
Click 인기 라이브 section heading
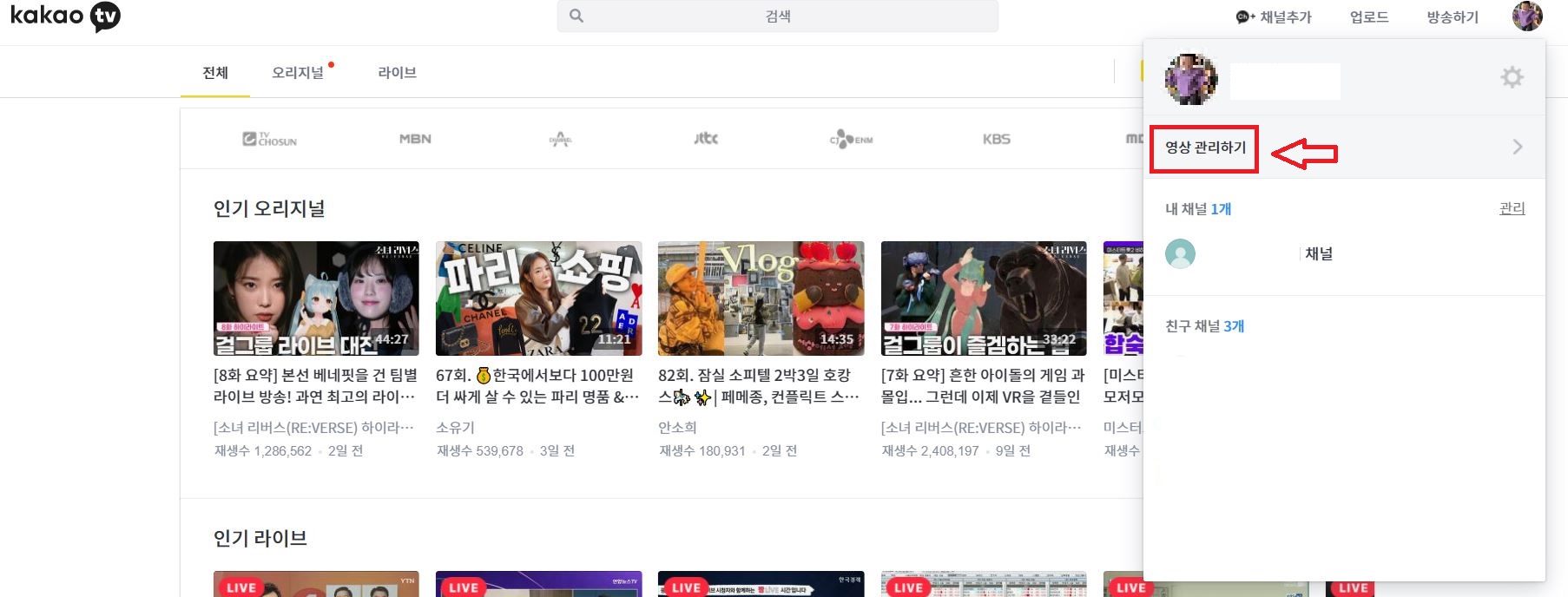tap(260, 538)
